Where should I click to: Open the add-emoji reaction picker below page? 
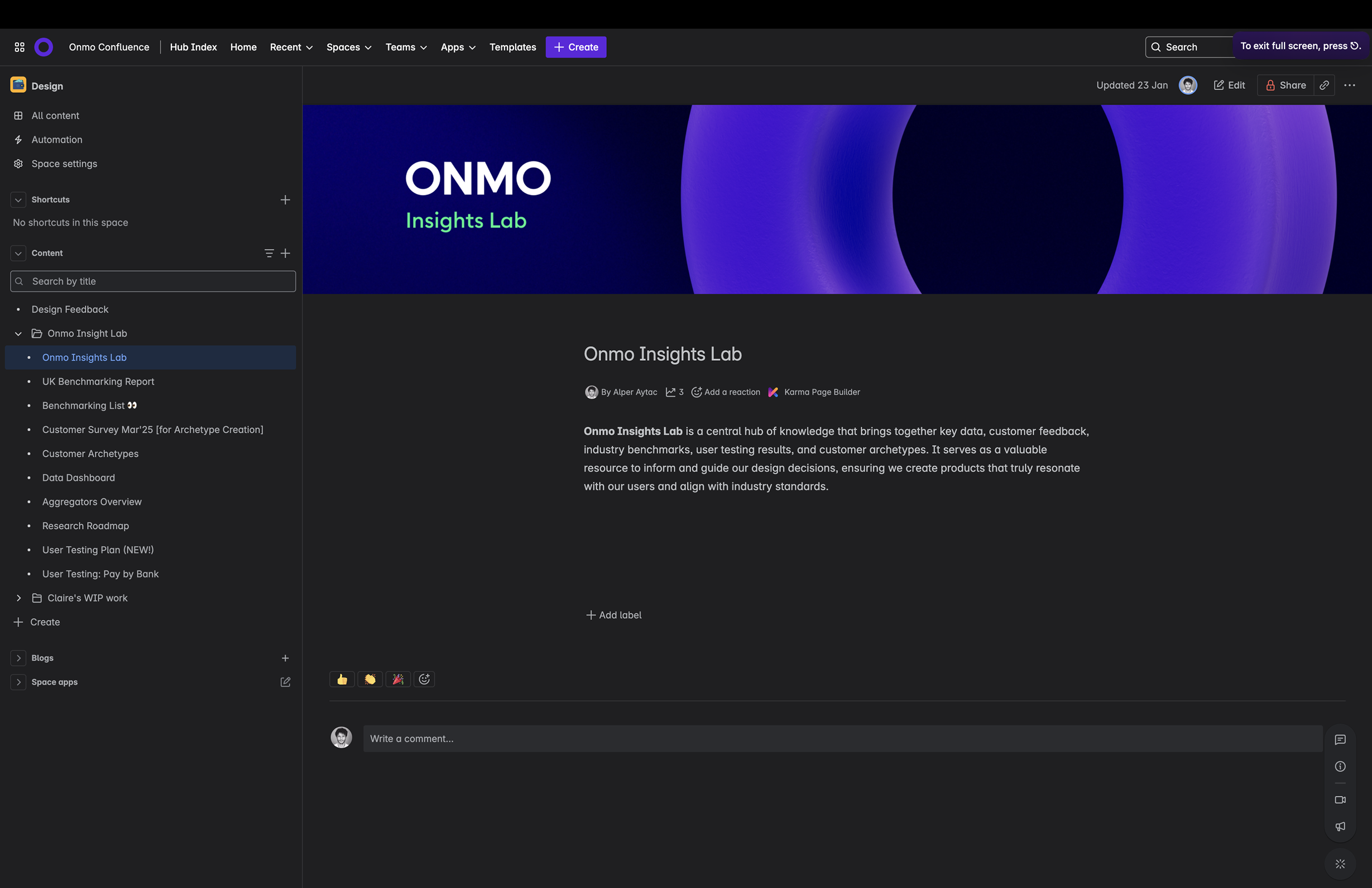424,679
